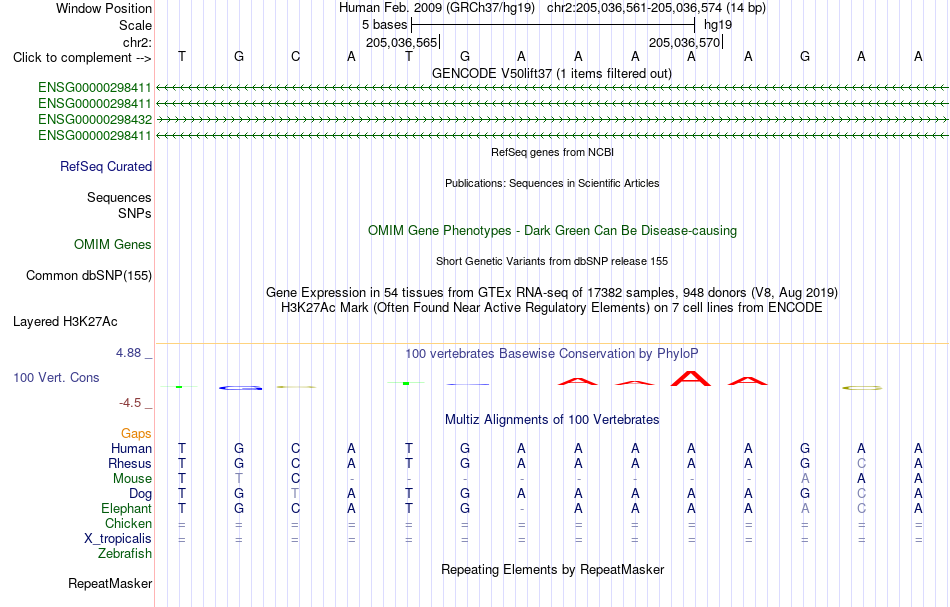Click the '4.88 _' conservation scale maximum
Viewport: 950px width, 607px height.
pos(134,353)
